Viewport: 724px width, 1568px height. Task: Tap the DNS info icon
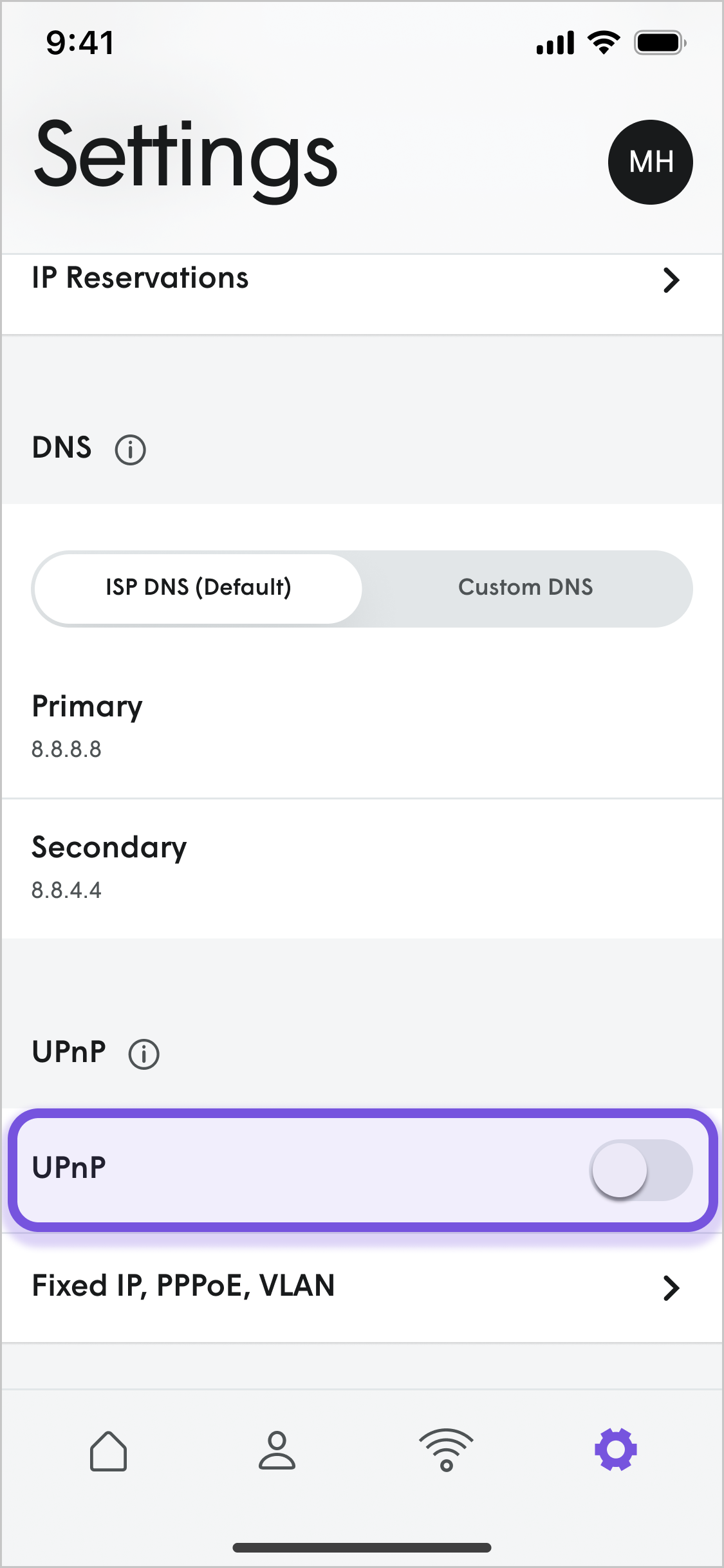pos(131,451)
